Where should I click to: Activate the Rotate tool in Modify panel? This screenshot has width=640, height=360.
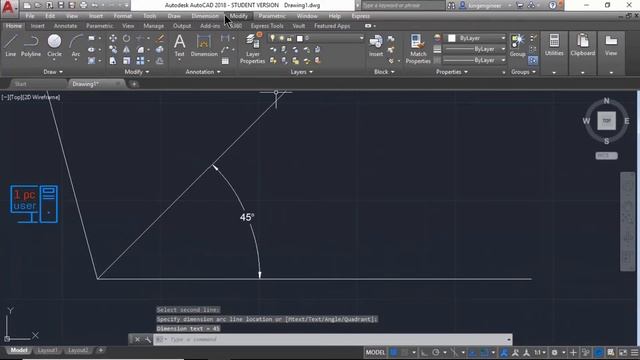click(x=127, y=38)
